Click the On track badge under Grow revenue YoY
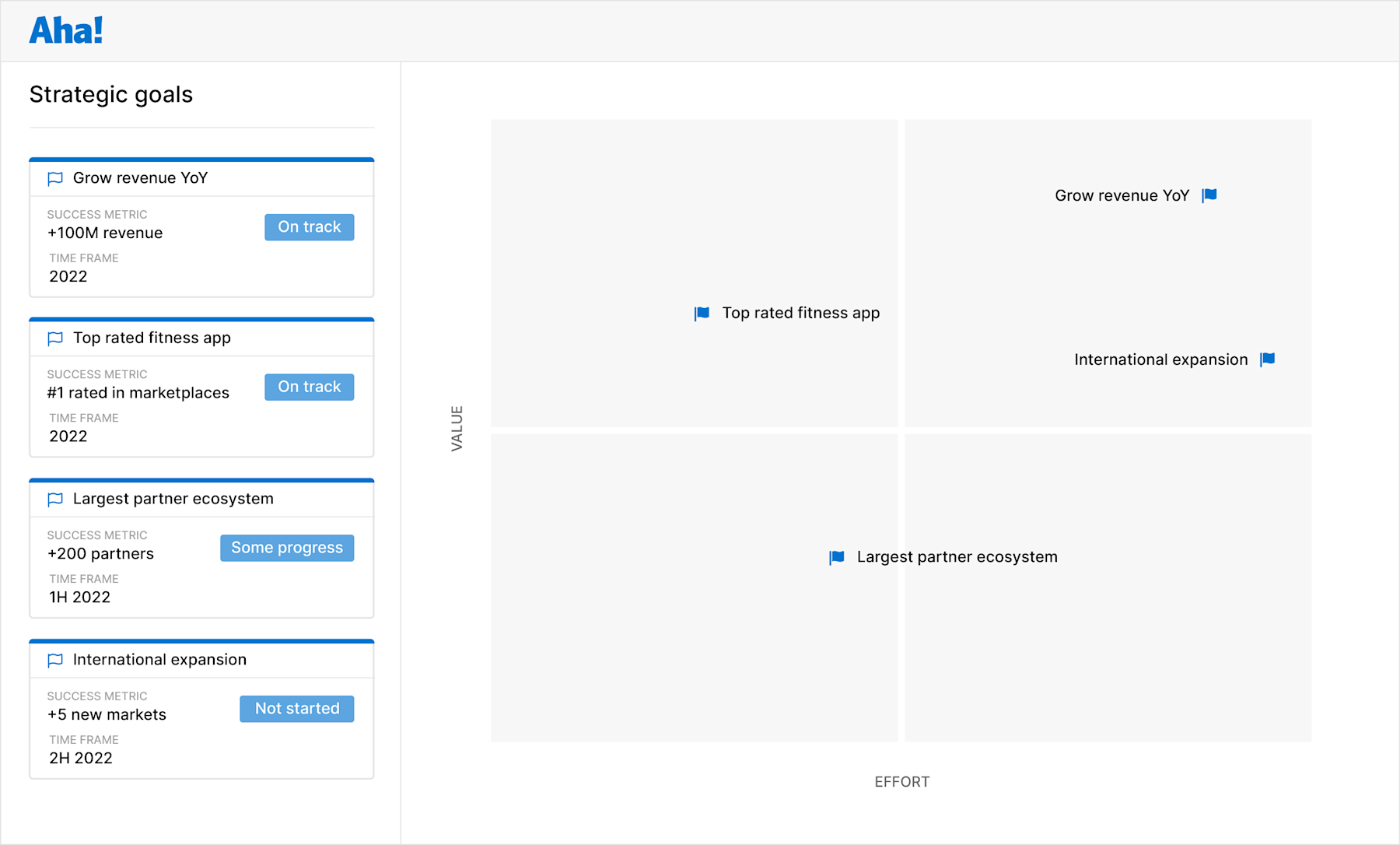Screen dimensions: 1400x845 coord(309,226)
